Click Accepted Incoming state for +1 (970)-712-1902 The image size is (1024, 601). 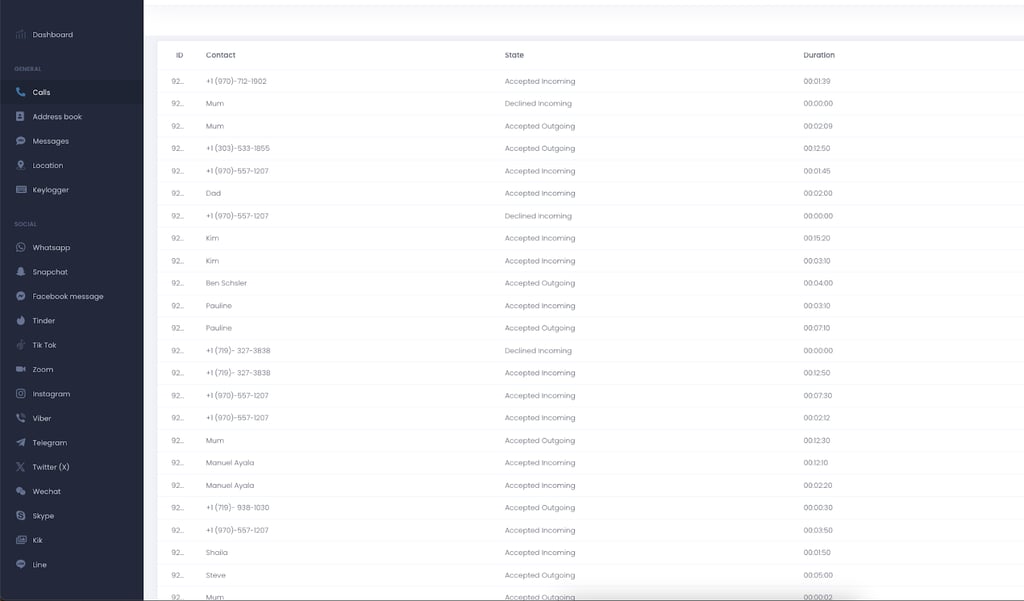(x=540, y=82)
